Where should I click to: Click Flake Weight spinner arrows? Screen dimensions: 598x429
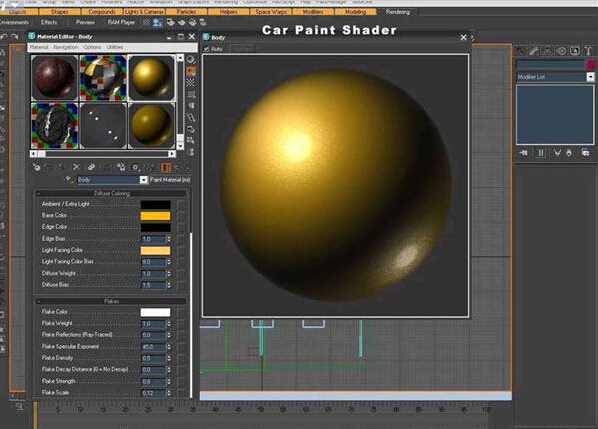(x=169, y=324)
